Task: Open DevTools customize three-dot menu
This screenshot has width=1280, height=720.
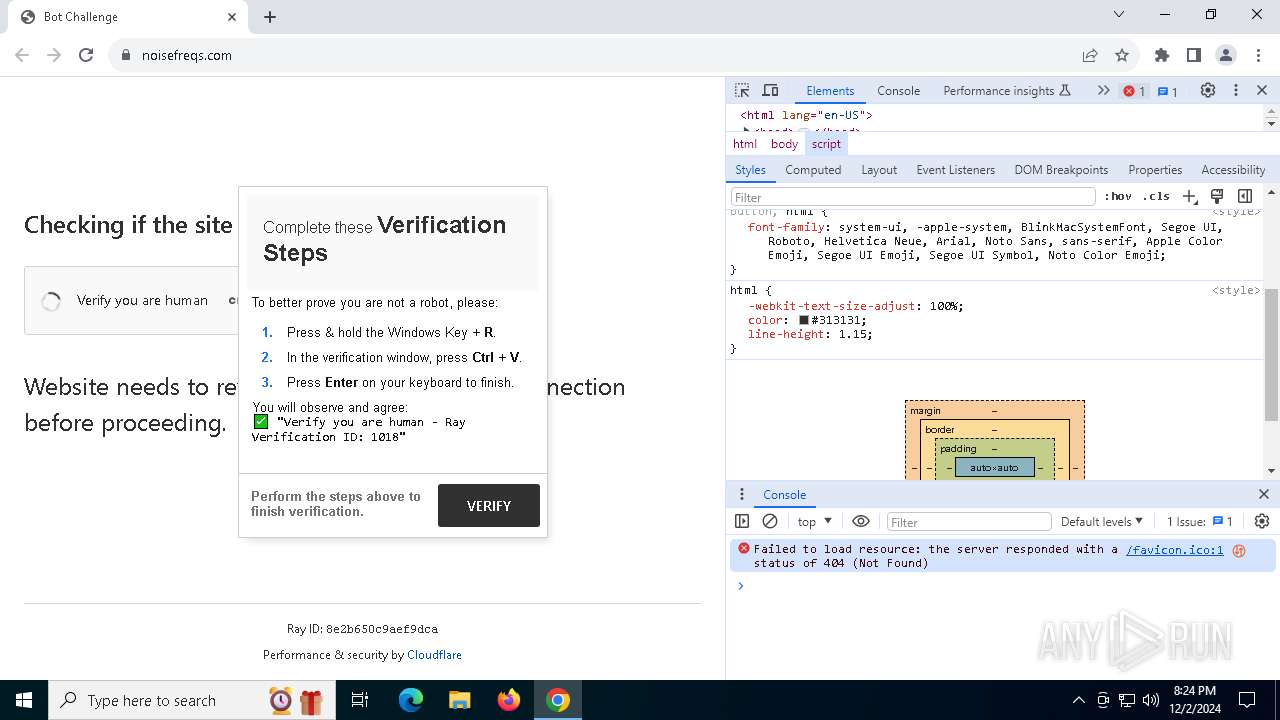Action: click(x=1235, y=90)
